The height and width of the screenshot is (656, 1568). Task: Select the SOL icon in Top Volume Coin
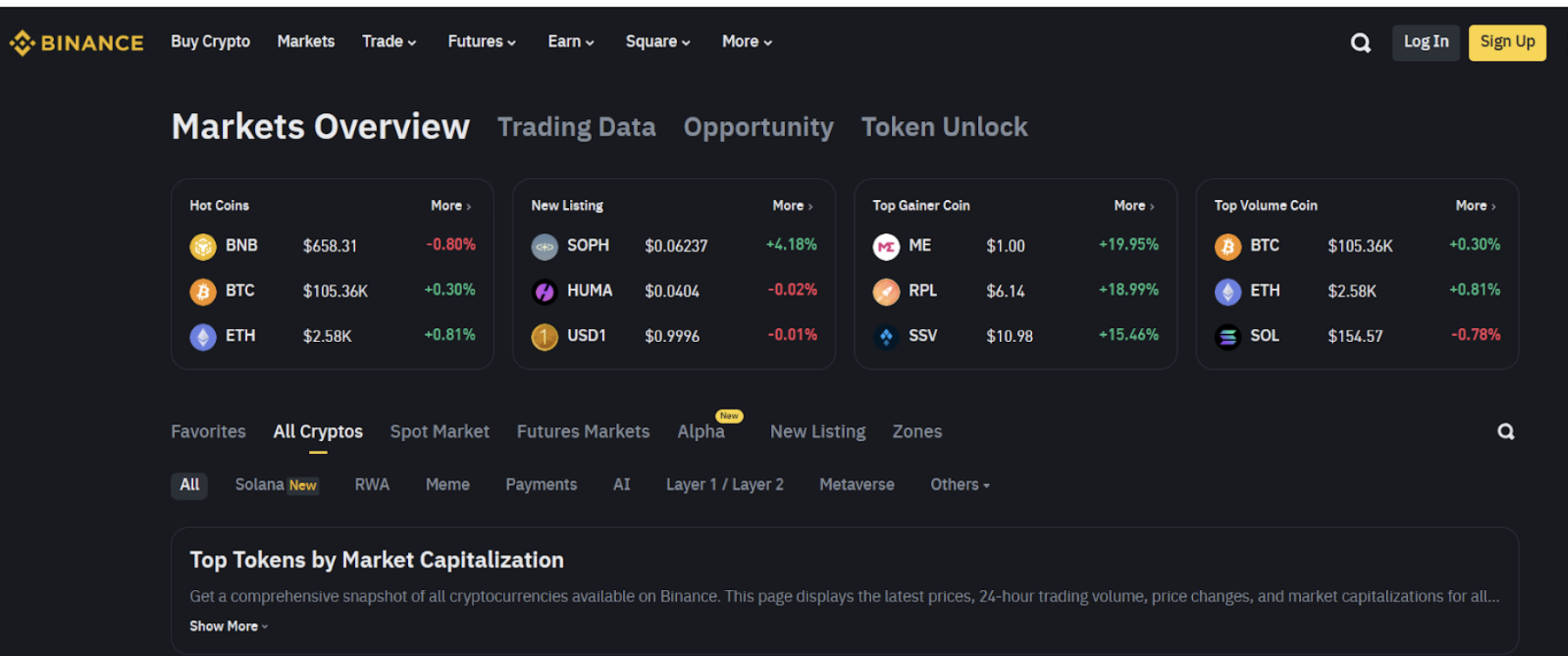click(x=1227, y=337)
